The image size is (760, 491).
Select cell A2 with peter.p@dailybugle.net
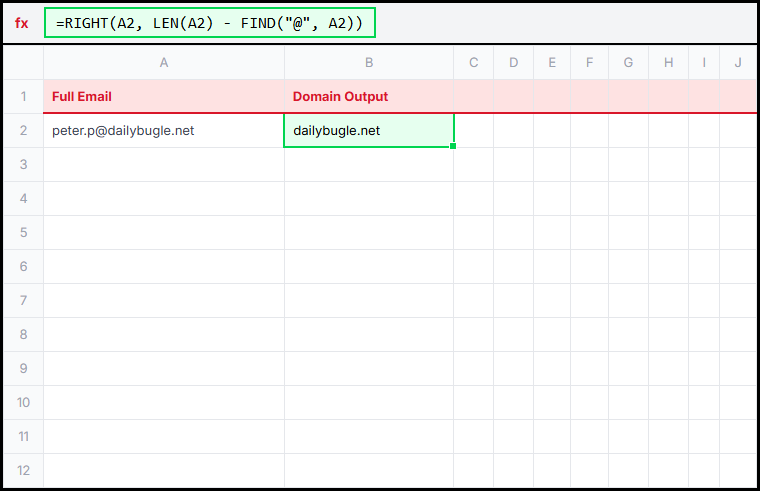point(164,130)
